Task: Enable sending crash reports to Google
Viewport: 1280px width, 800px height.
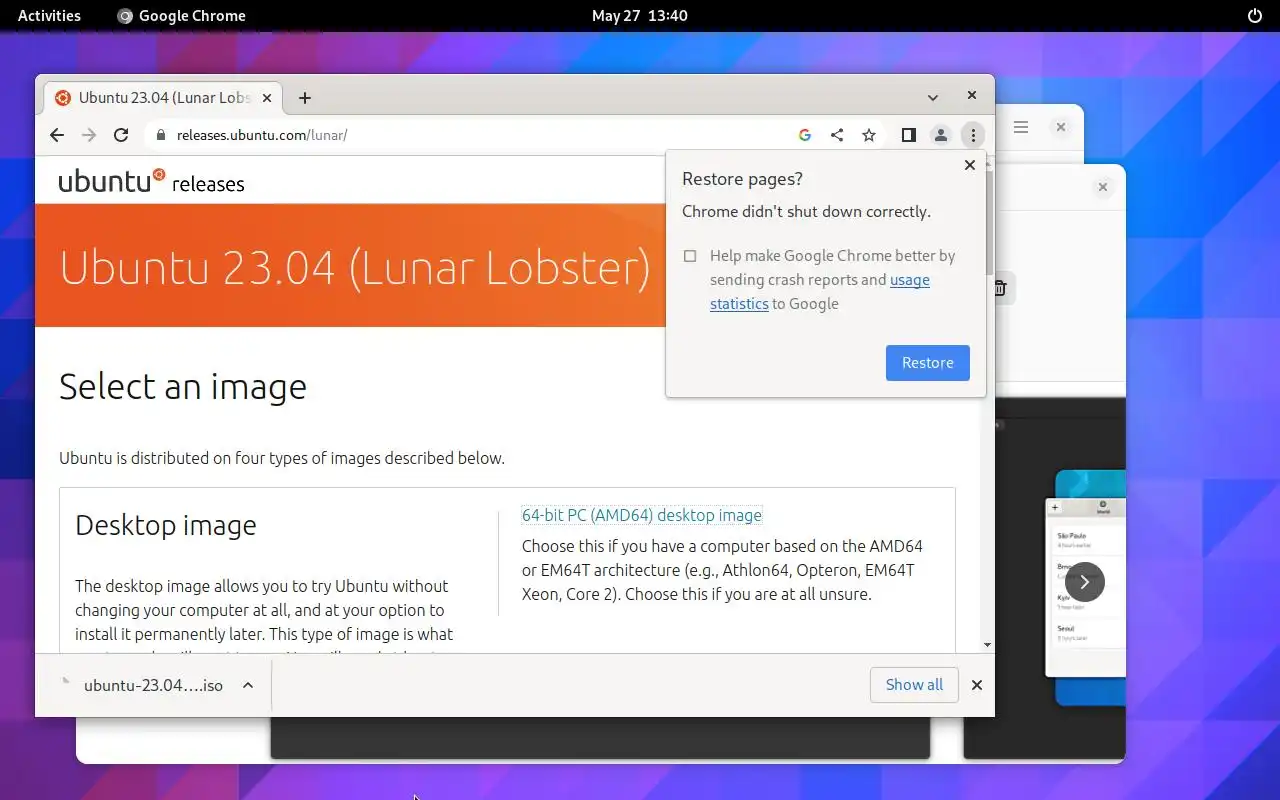Action: (690, 256)
